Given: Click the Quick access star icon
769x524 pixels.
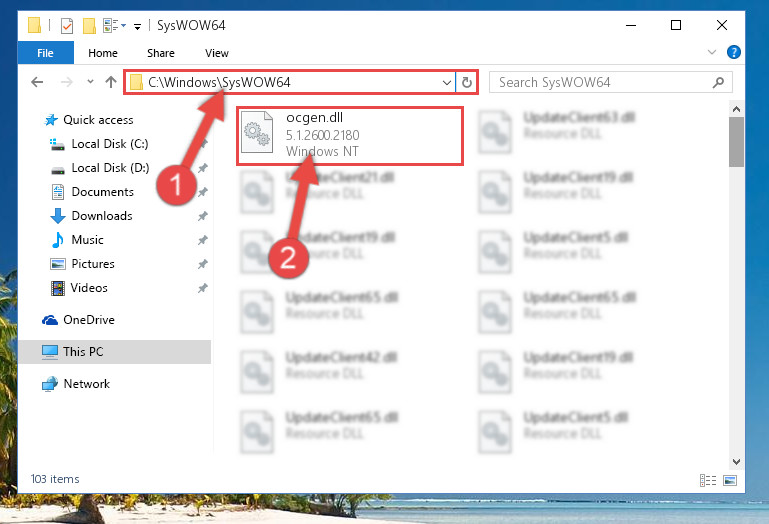Looking at the screenshot, I should [51, 120].
